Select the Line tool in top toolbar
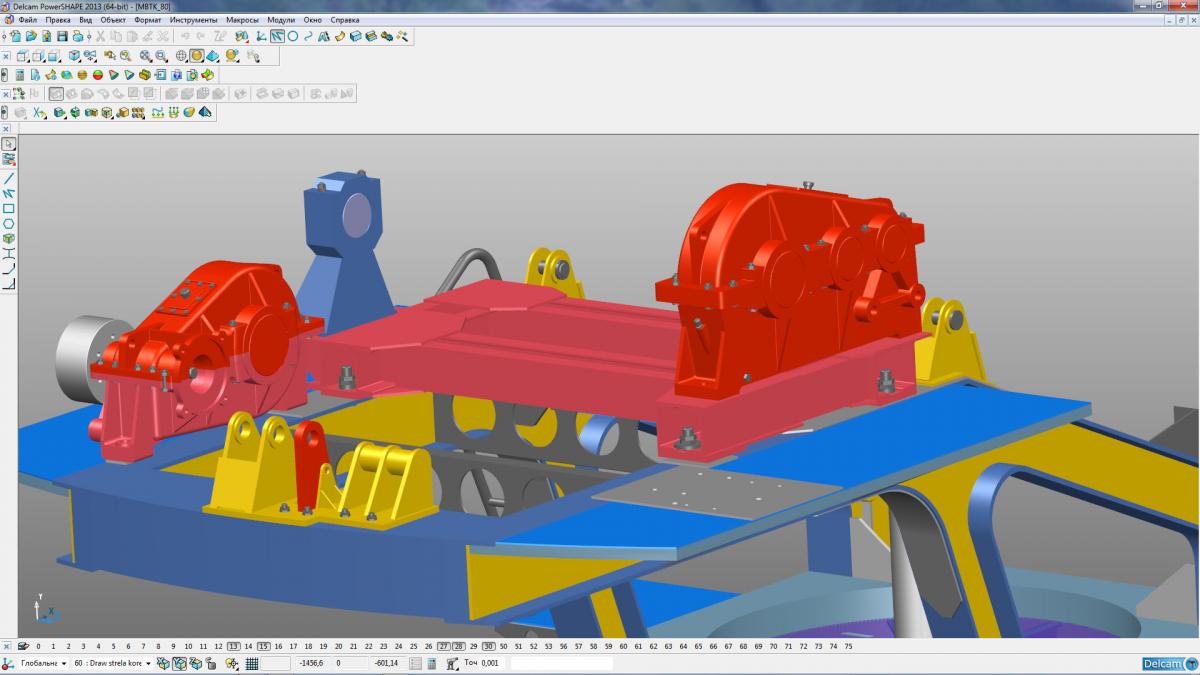This screenshot has height=675, width=1200. click(277, 35)
